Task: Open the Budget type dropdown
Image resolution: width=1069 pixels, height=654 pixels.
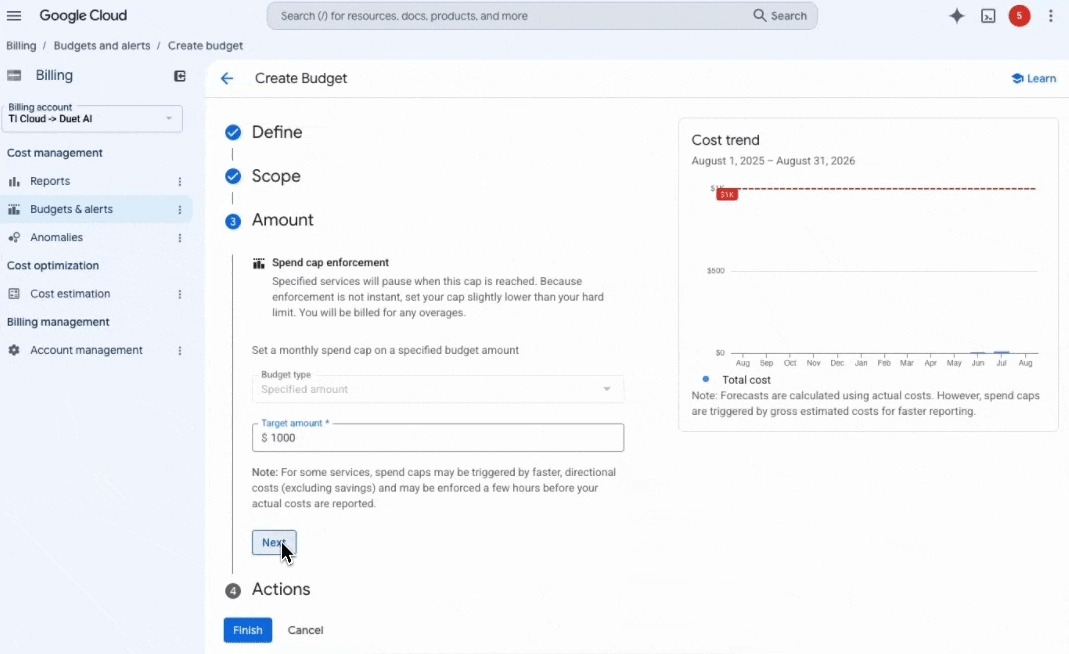Action: (x=438, y=389)
